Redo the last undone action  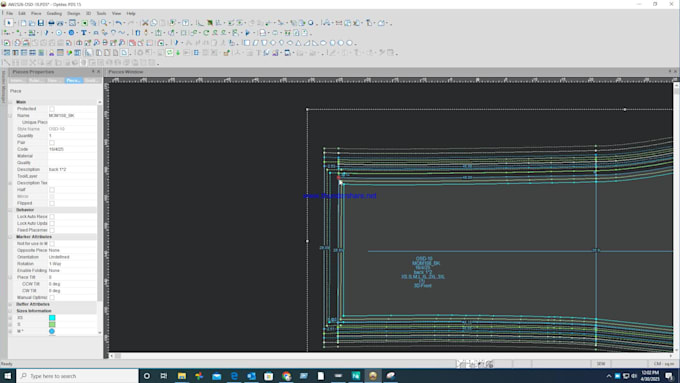[x=130, y=23]
